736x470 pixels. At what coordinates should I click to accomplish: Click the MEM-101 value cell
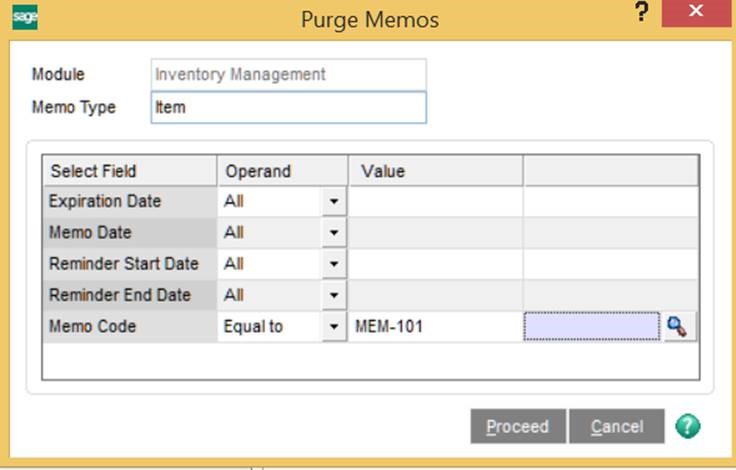pyautogui.click(x=436, y=326)
